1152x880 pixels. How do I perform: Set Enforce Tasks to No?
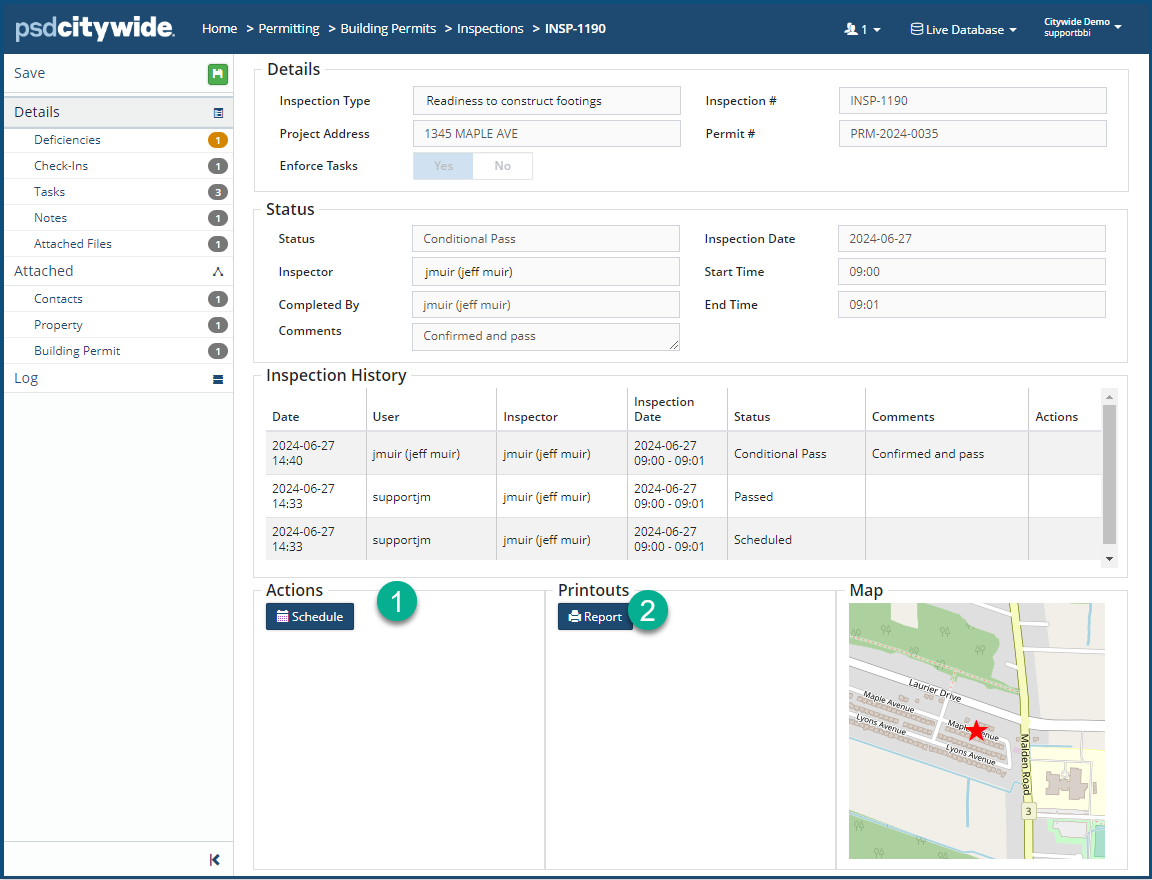click(x=502, y=166)
